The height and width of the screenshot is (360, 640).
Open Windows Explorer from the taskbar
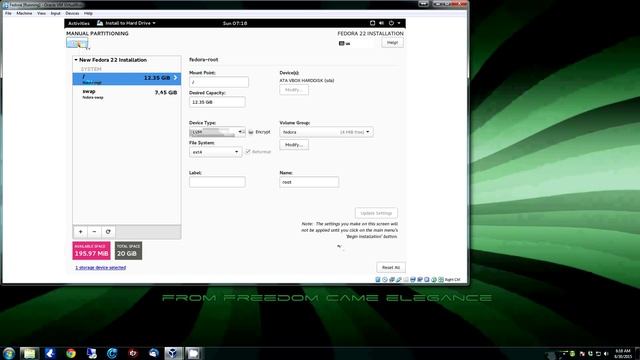click(x=29, y=353)
